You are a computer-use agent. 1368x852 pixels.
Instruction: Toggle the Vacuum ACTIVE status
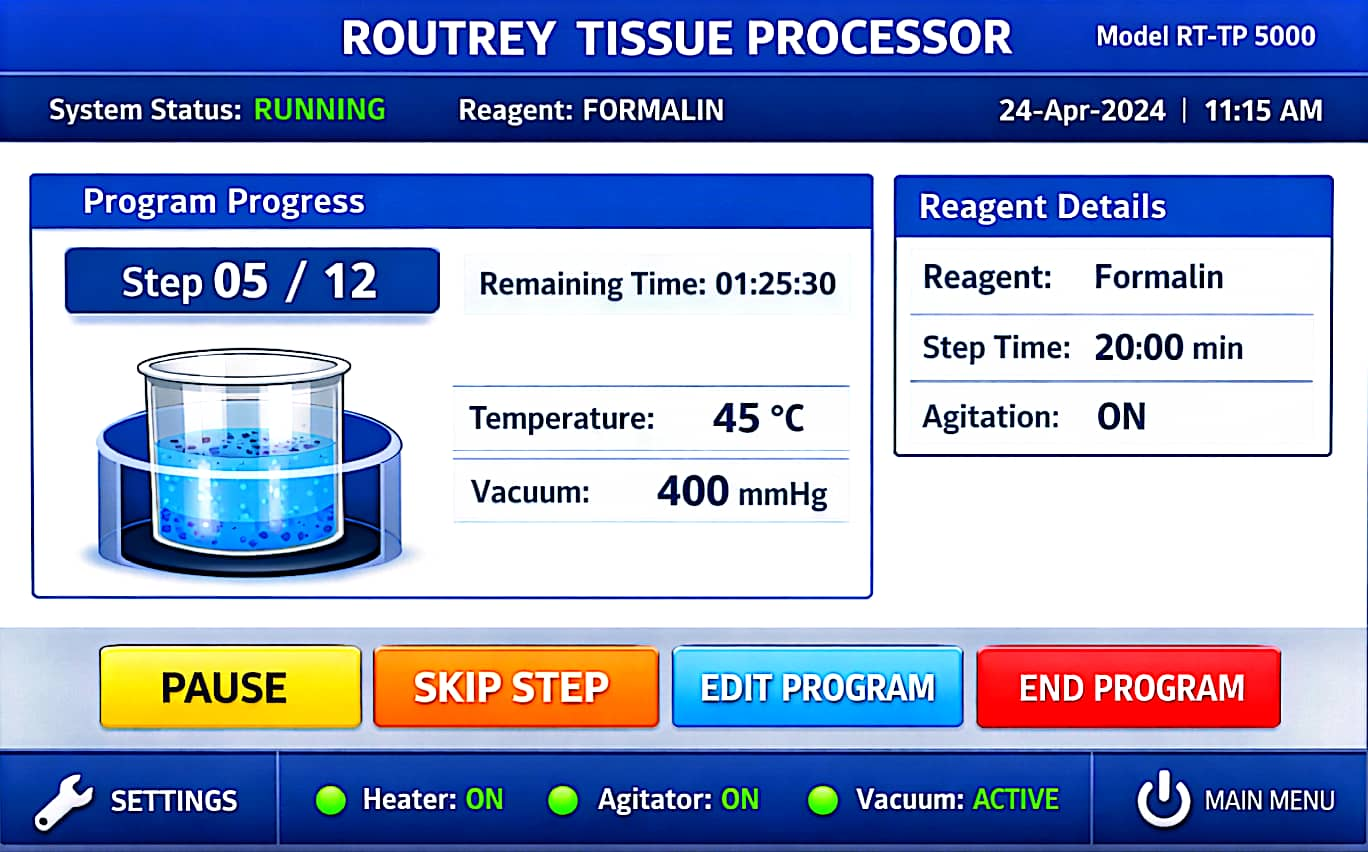point(1016,800)
